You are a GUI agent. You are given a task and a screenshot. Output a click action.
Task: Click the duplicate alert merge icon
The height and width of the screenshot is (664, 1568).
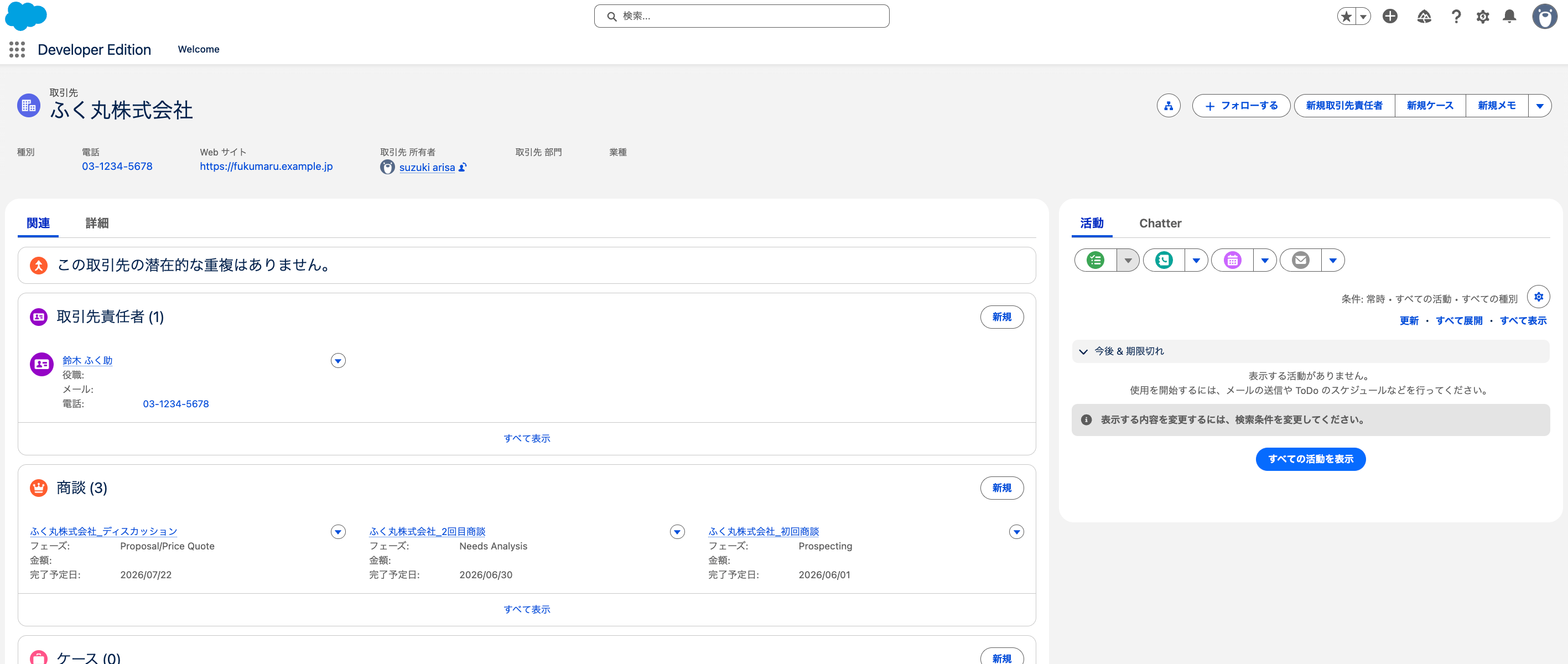(38, 266)
